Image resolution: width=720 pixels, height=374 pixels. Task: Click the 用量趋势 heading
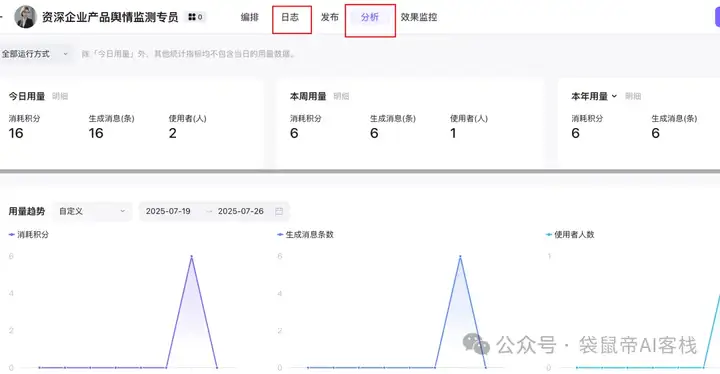pos(27,211)
